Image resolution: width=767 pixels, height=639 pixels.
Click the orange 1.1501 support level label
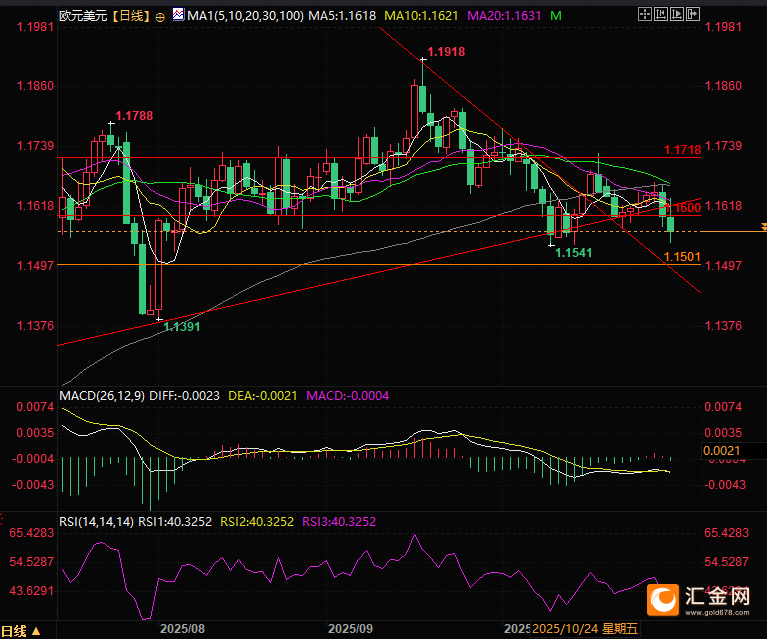[680, 257]
